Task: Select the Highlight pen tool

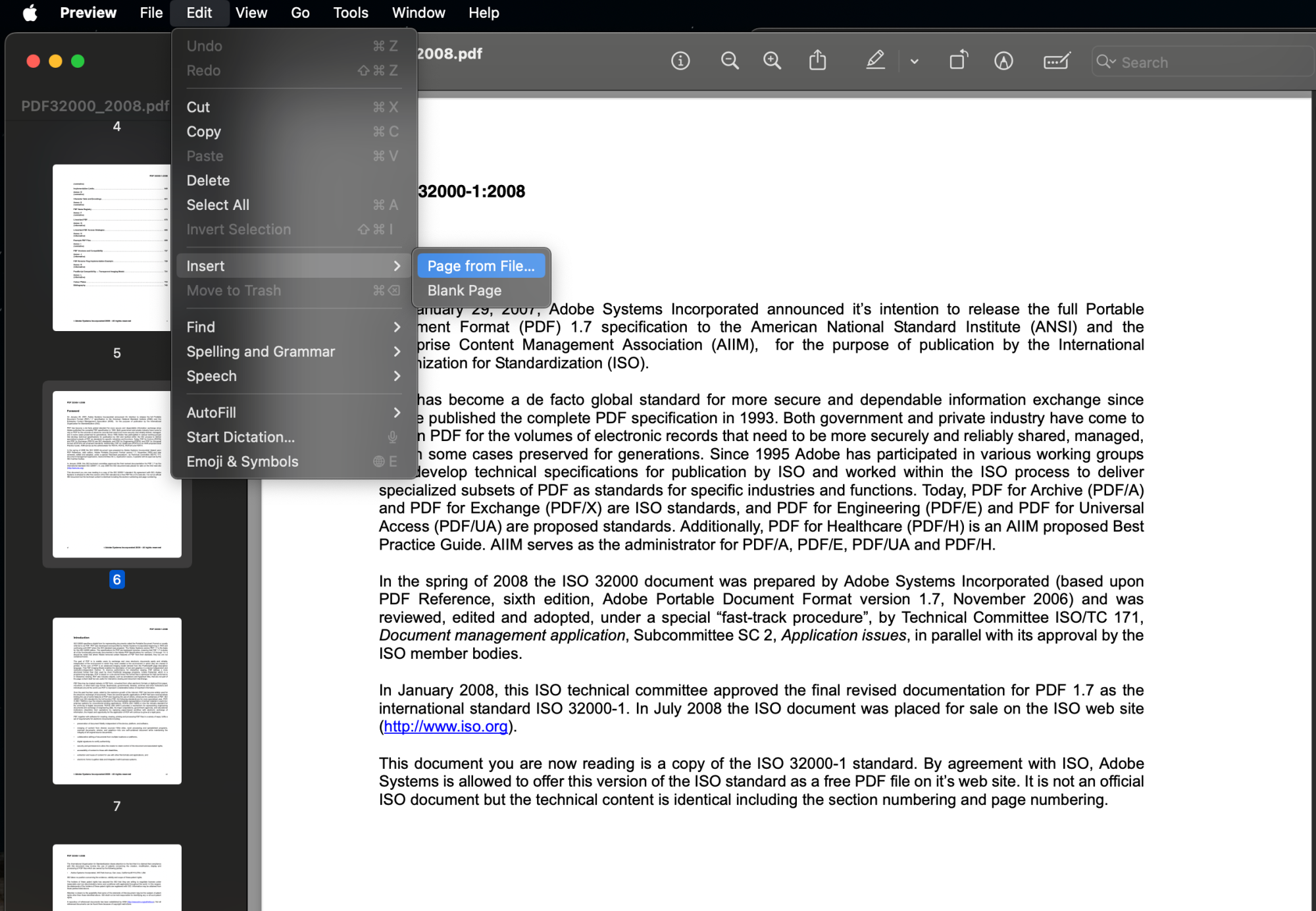Action: pyautogui.click(x=875, y=61)
